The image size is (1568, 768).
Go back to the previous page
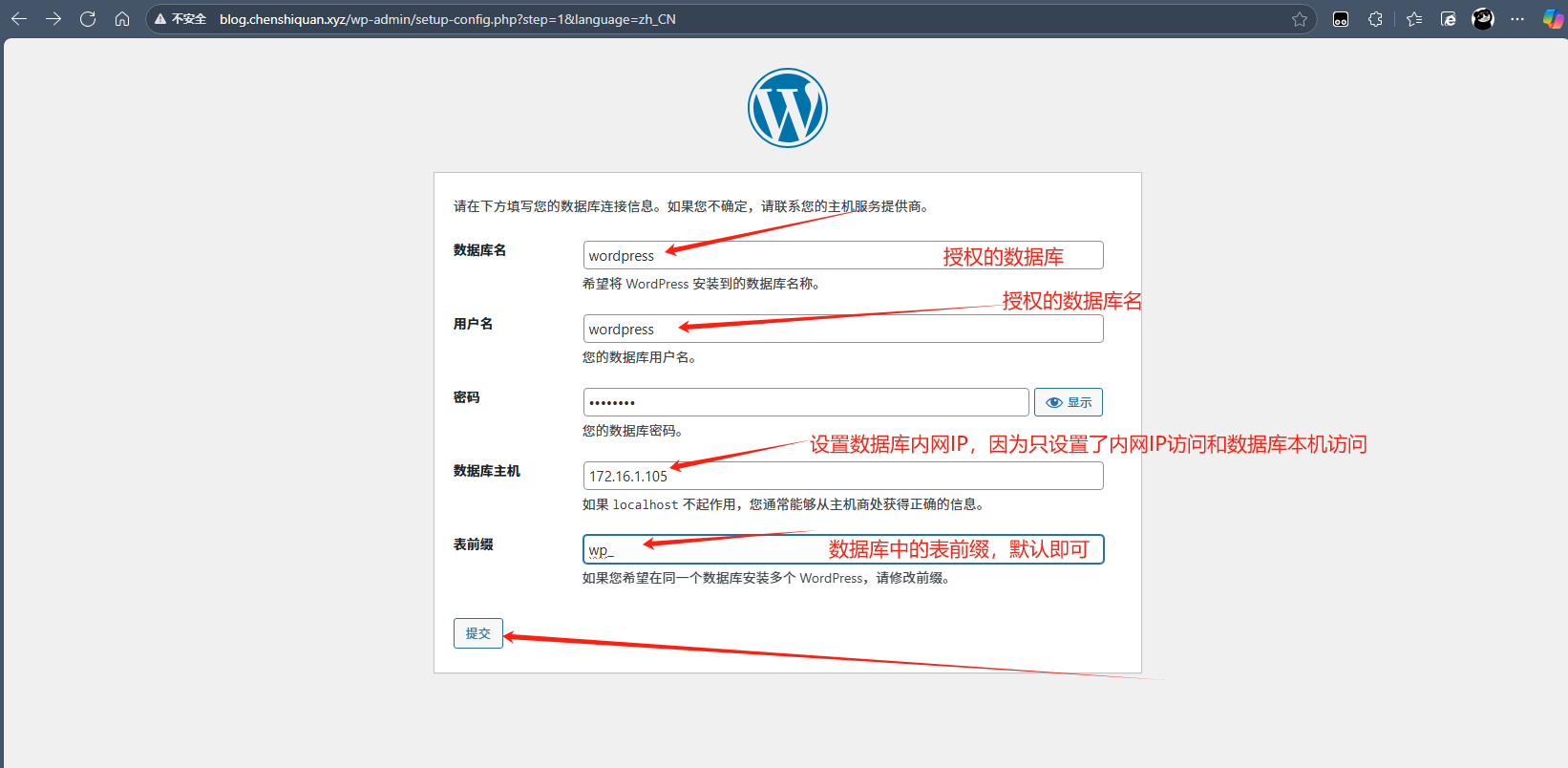[x=19, y=19]
